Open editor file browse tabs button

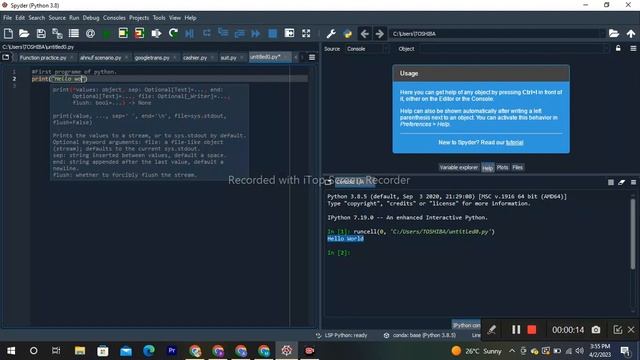coord(6,57)
